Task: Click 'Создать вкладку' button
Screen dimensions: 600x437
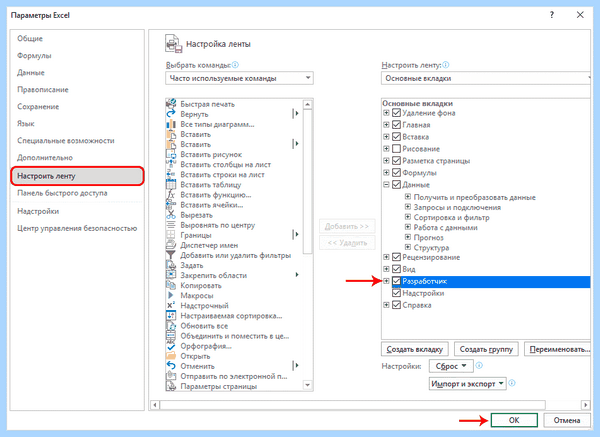Action: pos(414,349)
